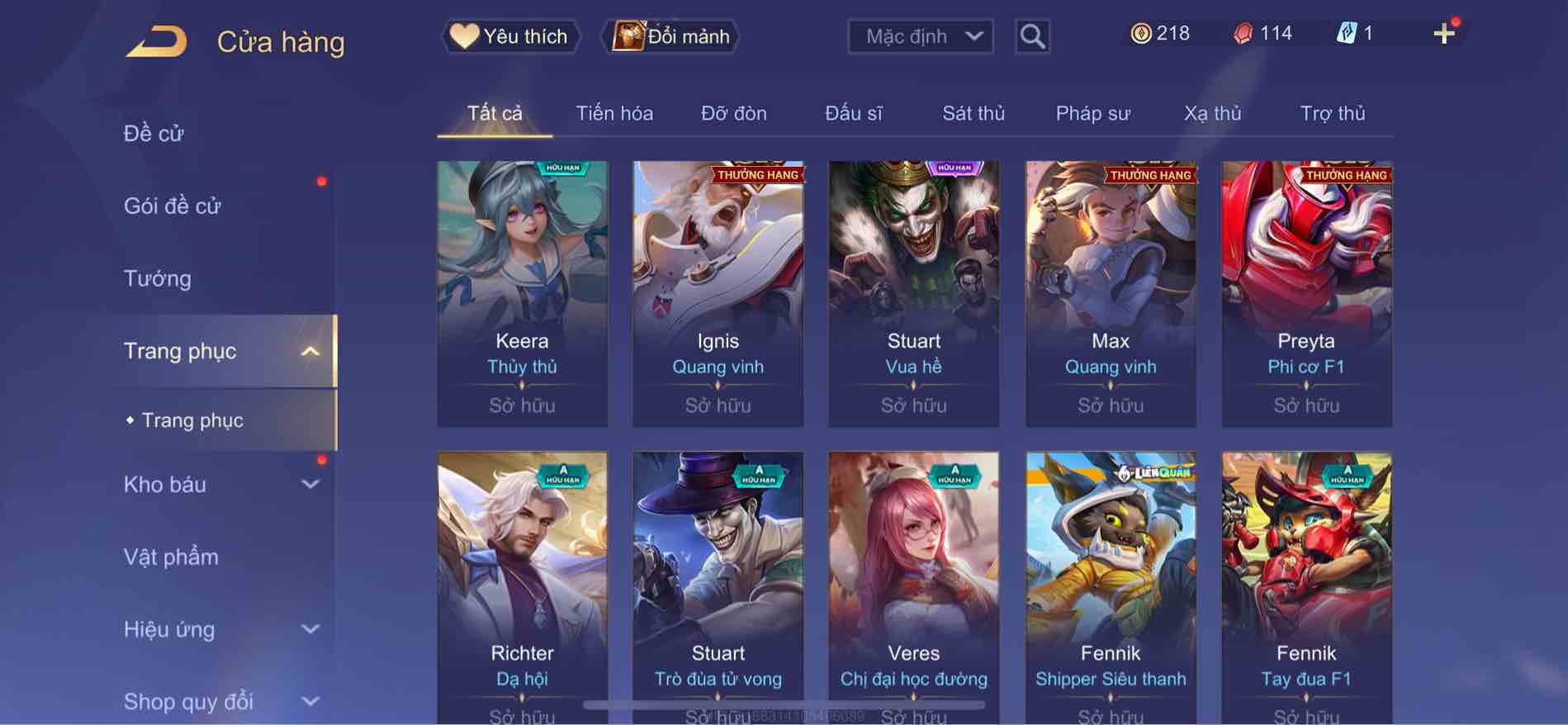Tap the blue voucher ticket icon
1568x725 pixels.
tap(1346, 34)
